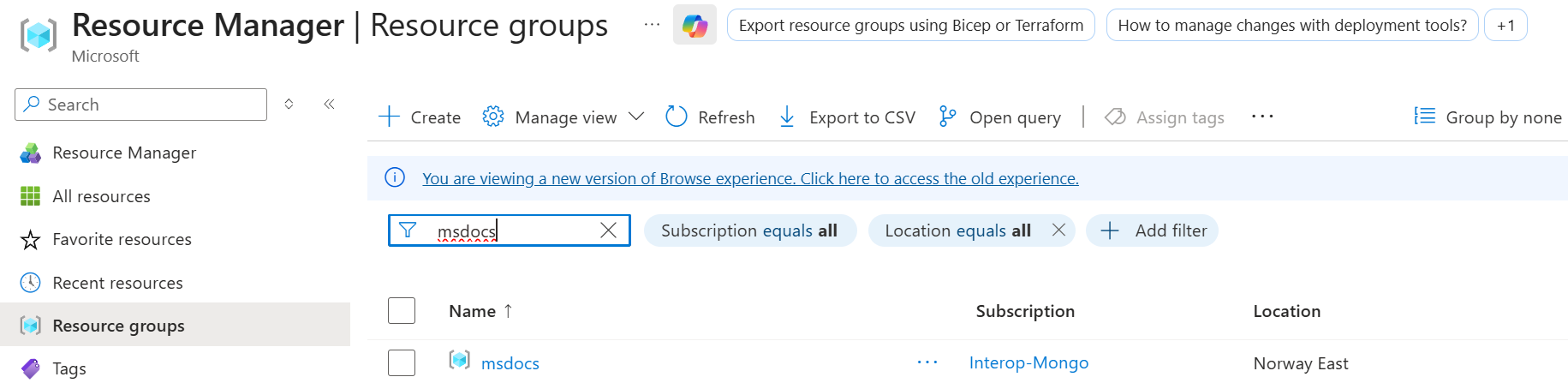Click the Interop-Mongo subscription link

click(1028, 363)
